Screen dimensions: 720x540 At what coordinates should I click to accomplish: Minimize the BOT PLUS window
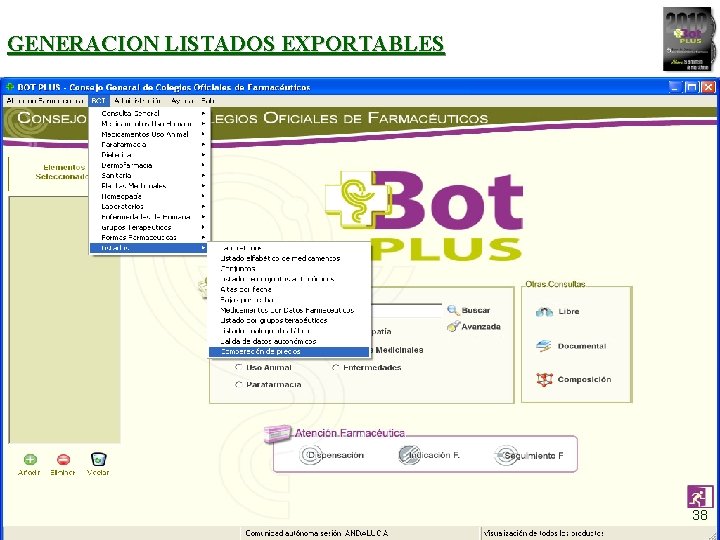675,87
